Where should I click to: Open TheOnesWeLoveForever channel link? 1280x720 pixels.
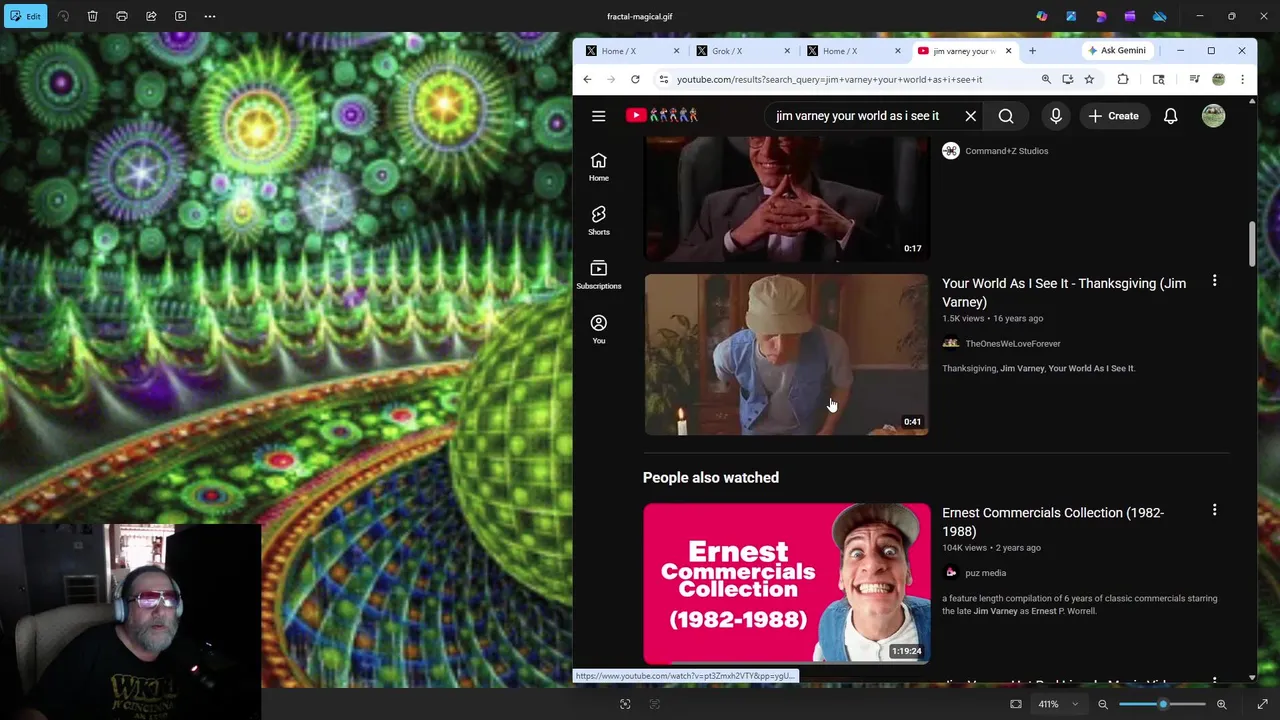click(x=1012, y=343)
